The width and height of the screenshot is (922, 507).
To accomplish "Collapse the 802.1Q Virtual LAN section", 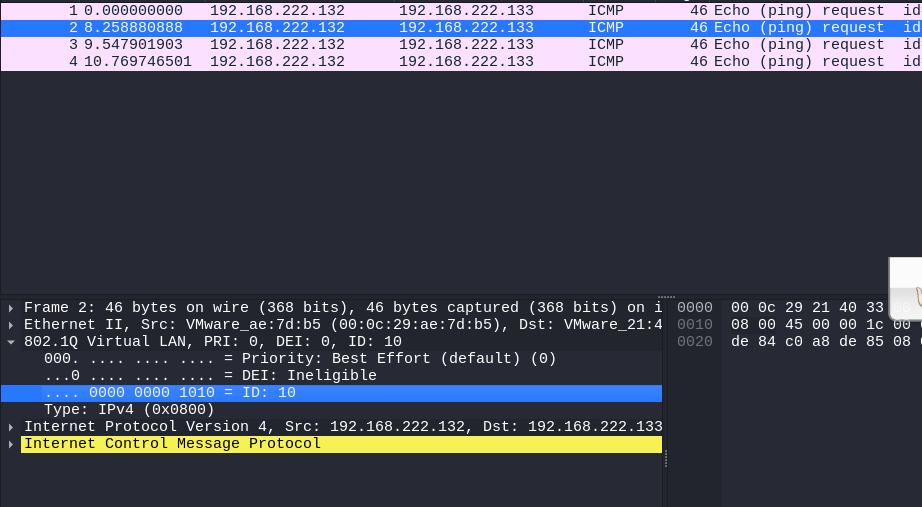I will pos(11,342).
